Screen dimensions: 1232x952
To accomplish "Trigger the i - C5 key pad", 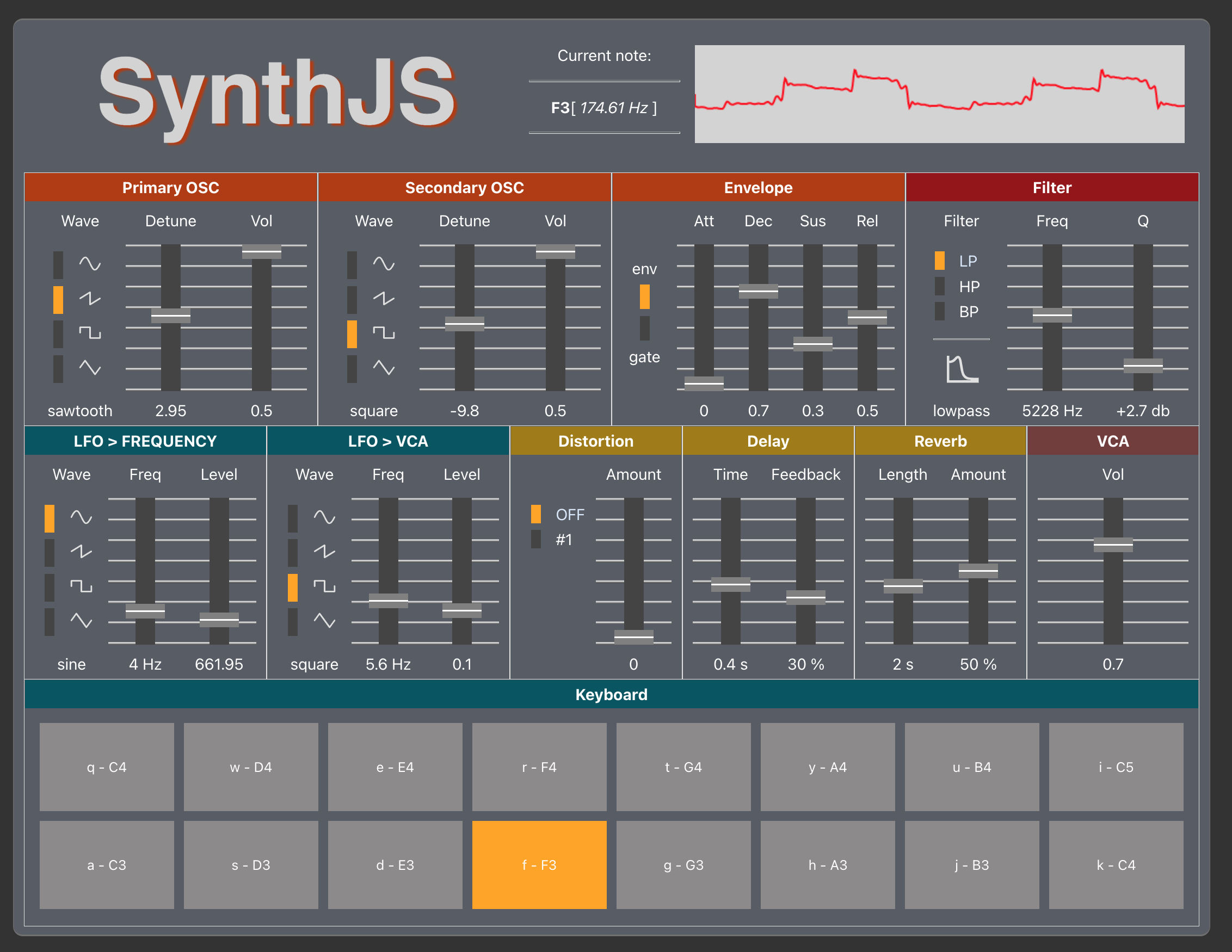I will pyautogui.click(x=1115, y=767).
